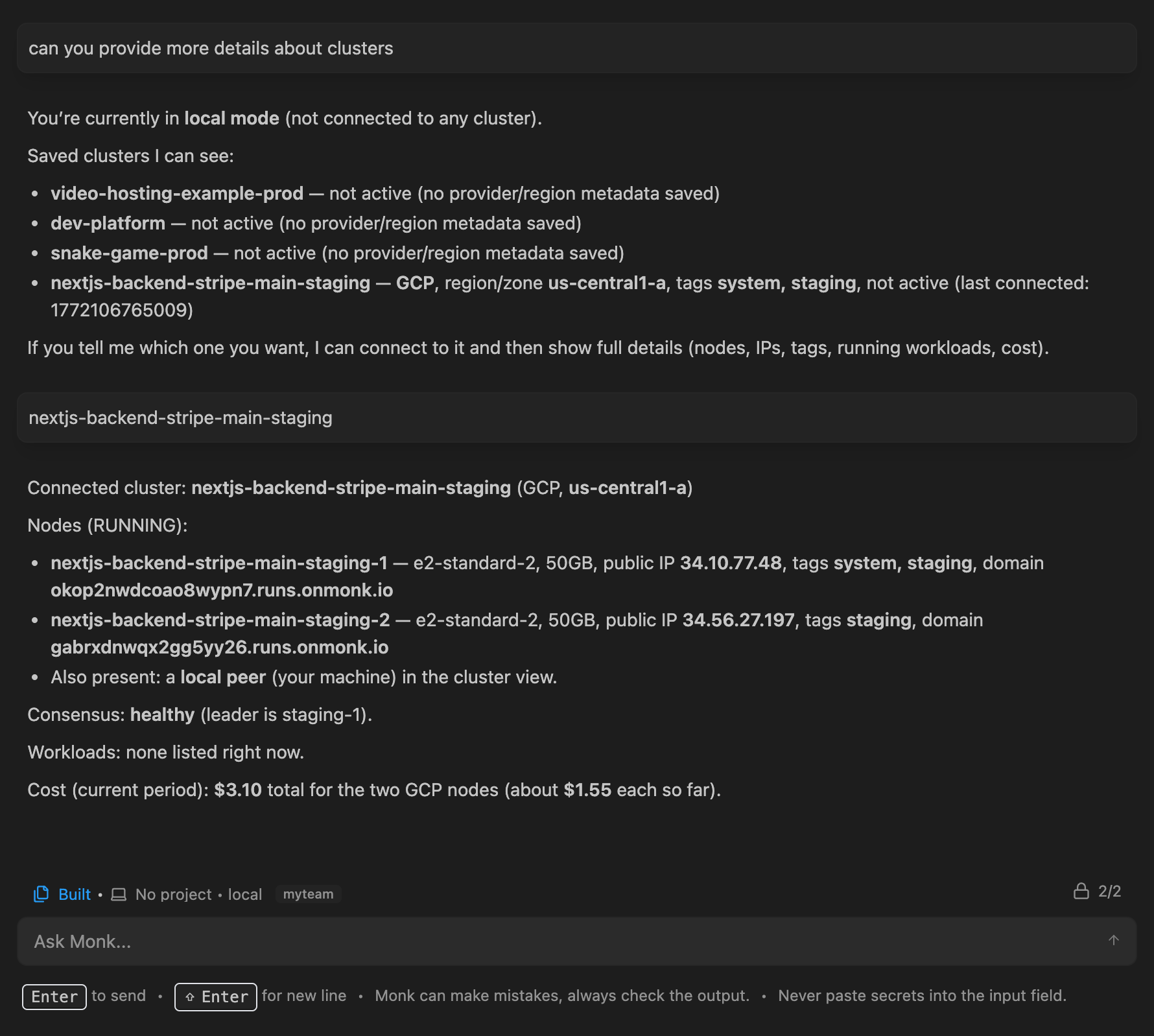This screenshot has height=1036, width=1154.
Task: Click the send arrow in the input box
Action: click(1114, 941)
